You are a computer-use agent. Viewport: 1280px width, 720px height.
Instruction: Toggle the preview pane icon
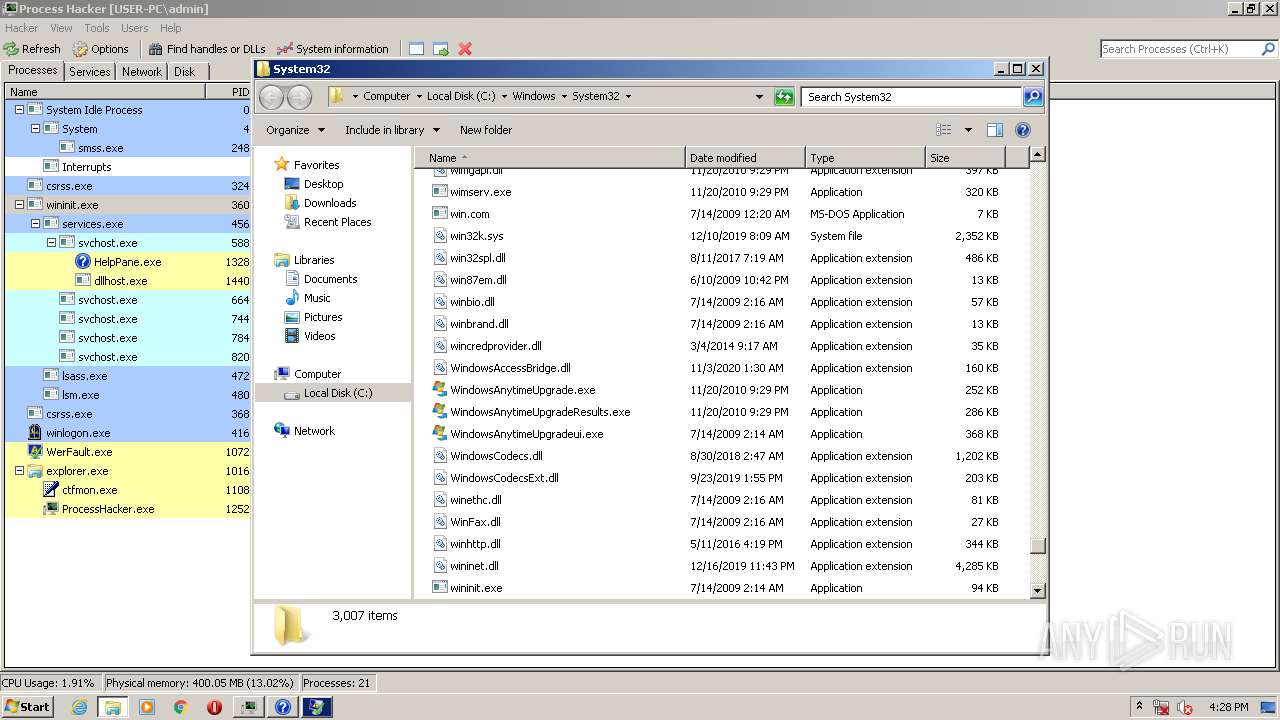[x=994, y=130]
